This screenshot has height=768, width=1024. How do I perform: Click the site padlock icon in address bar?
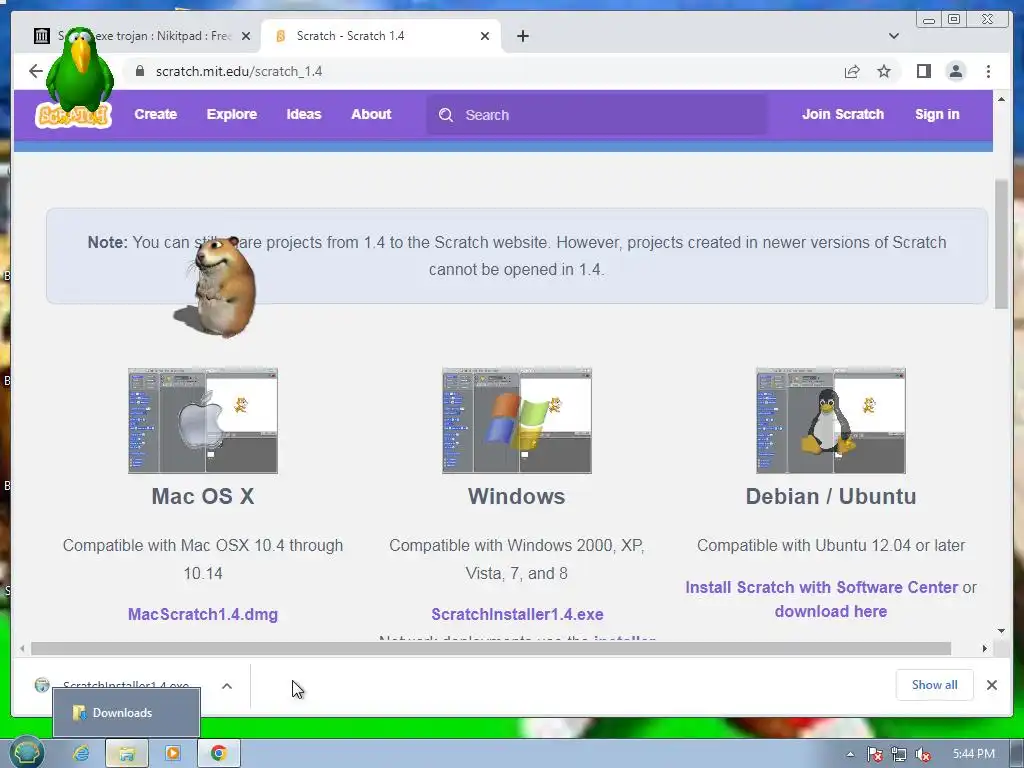[x=139, y=71]
